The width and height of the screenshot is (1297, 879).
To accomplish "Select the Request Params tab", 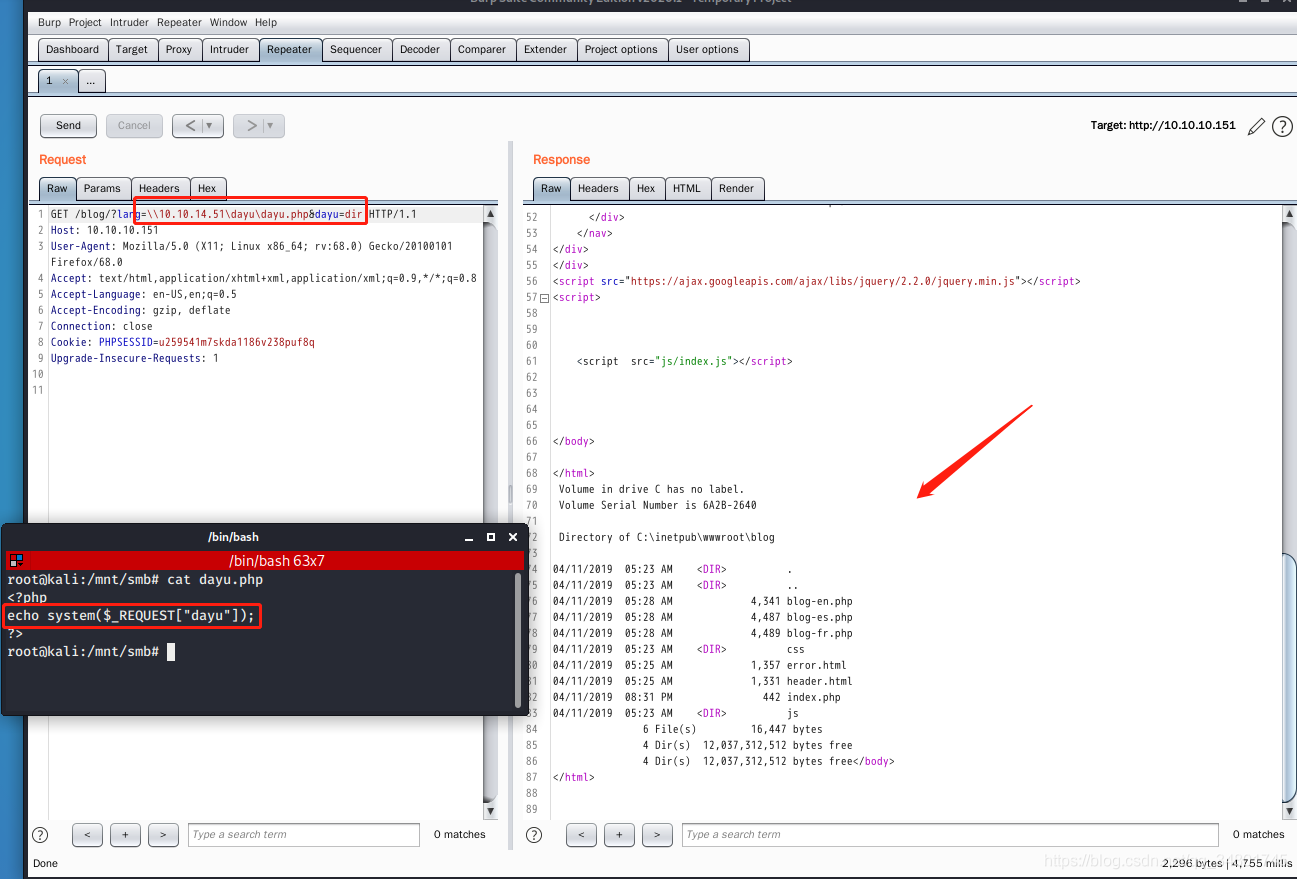I will 102,188.
